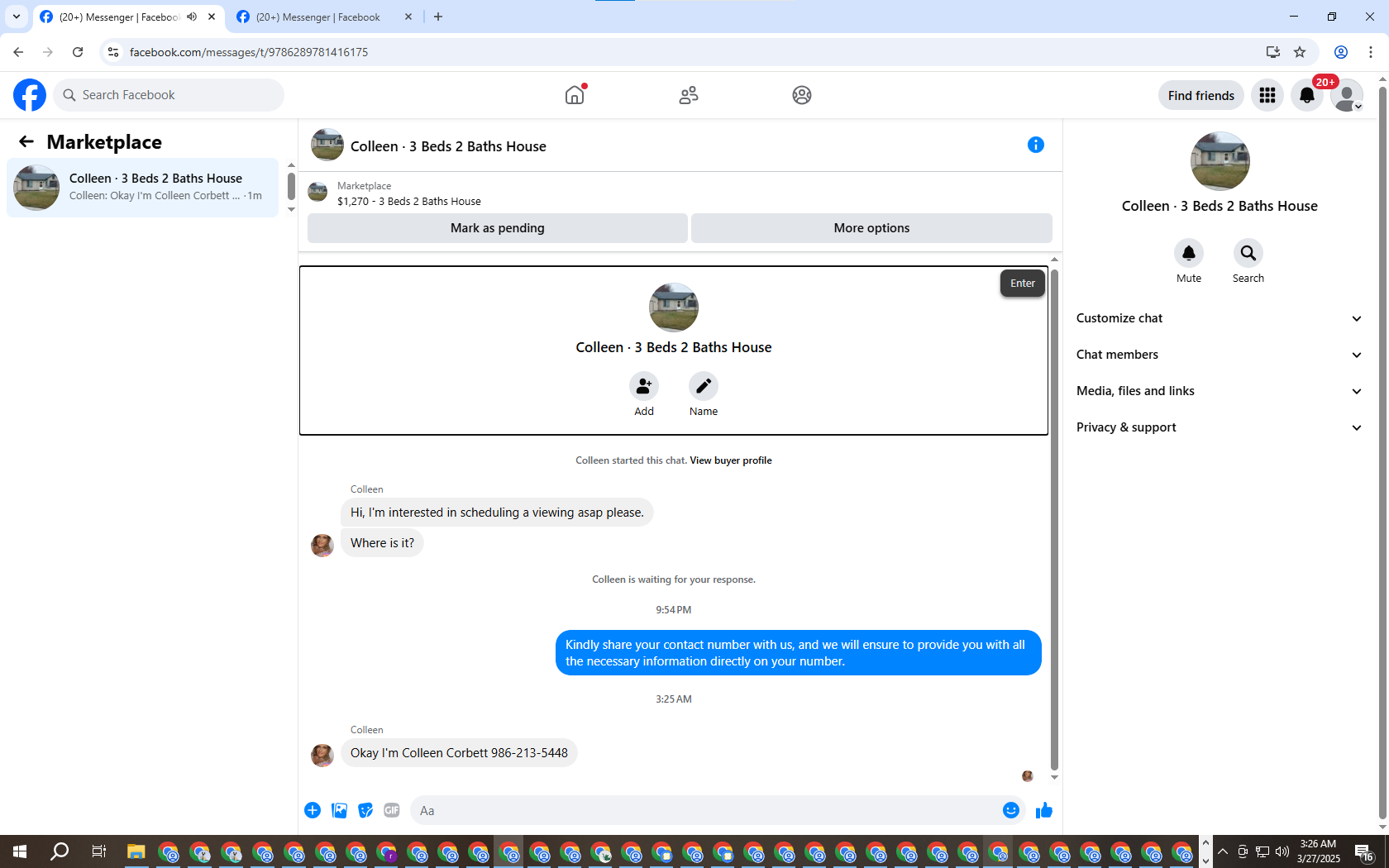Viewport: 1389px width, 868px height.
Task: Edit the chat name with pencil icon
Action: tap(704, 386)
